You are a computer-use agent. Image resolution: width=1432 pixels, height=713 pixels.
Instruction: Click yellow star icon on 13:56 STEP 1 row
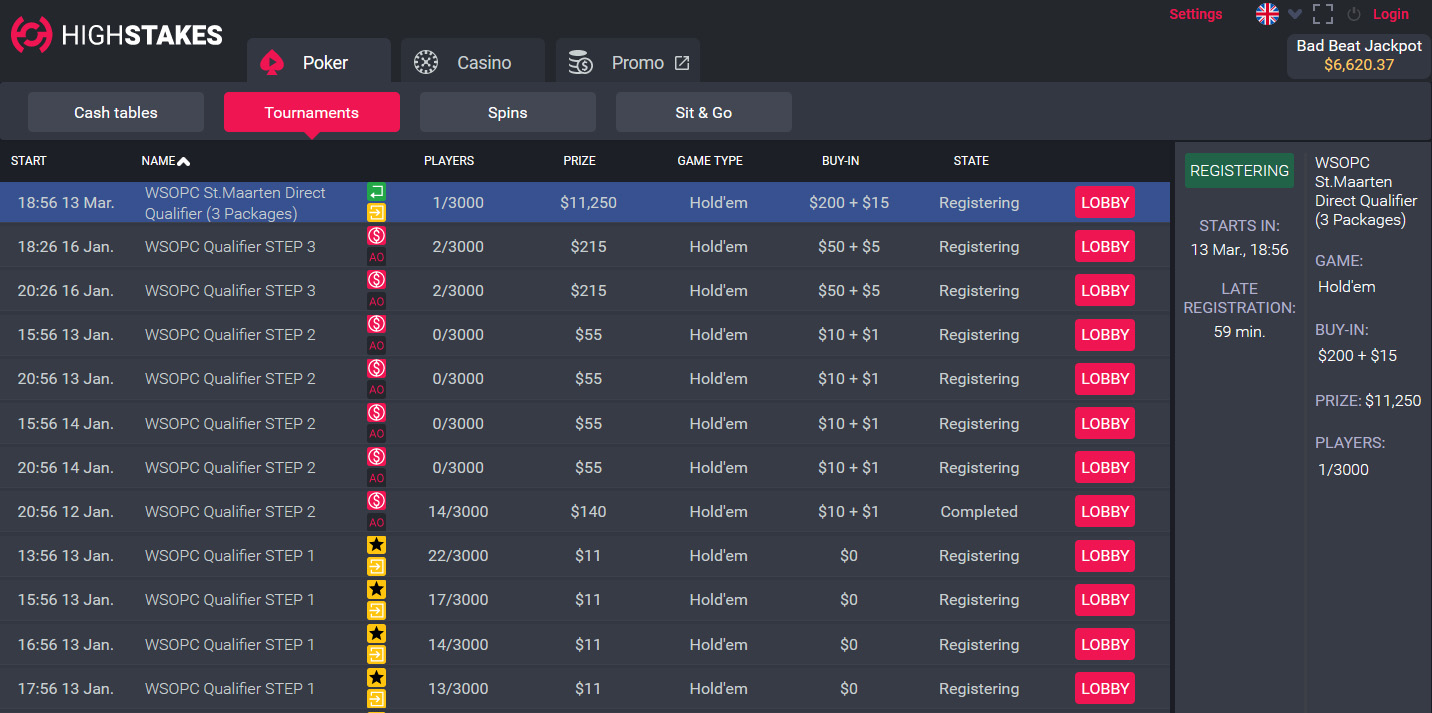(x=376, y=545)
